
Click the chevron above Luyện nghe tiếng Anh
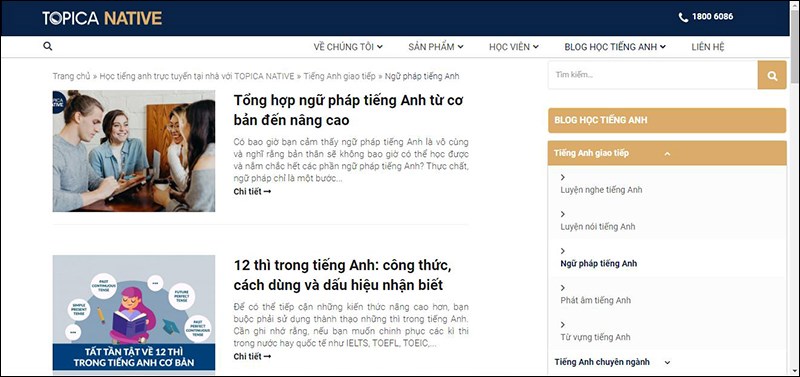[x=563, y=178]
